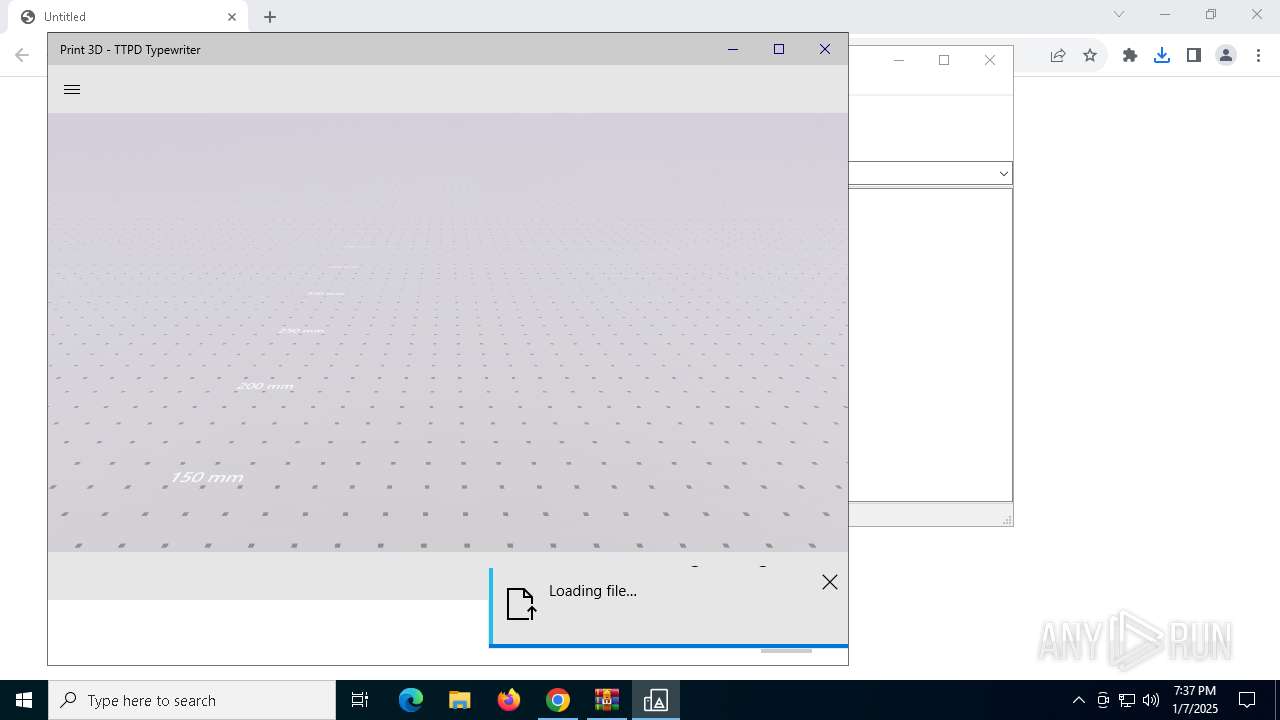Close the Print 3D TTPD Typewriter window
The height and width of the screenshot is (720, 1280).
click(825, 49)
